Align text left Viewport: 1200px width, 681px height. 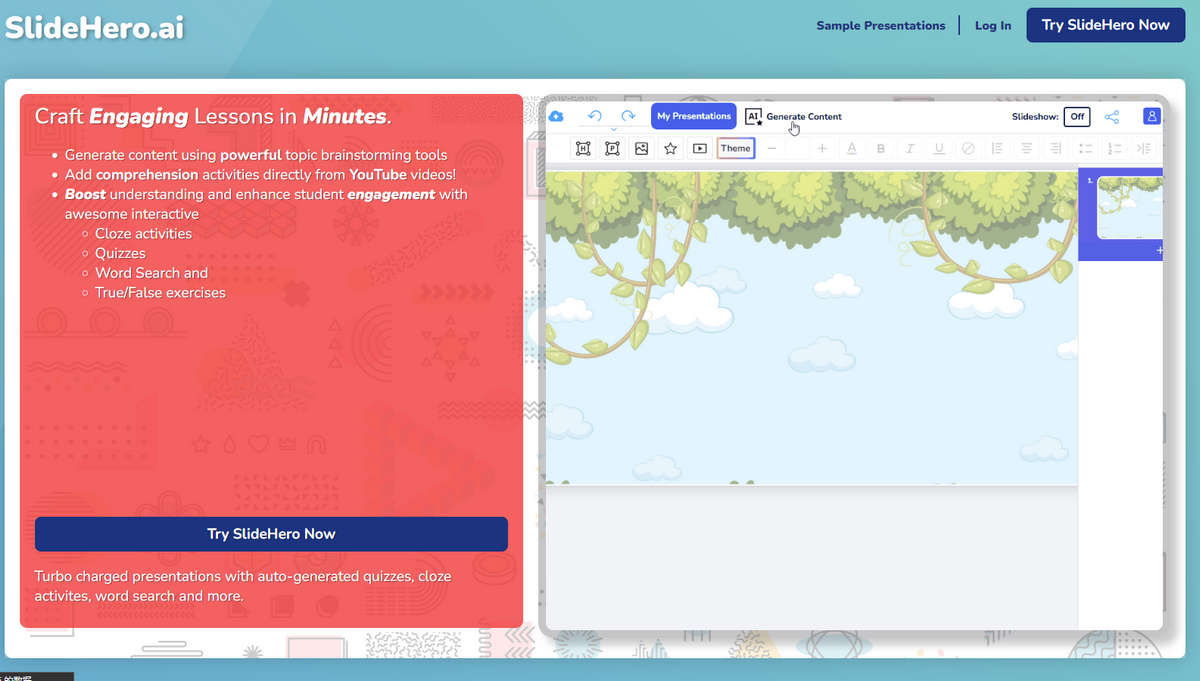pos(997,148)
